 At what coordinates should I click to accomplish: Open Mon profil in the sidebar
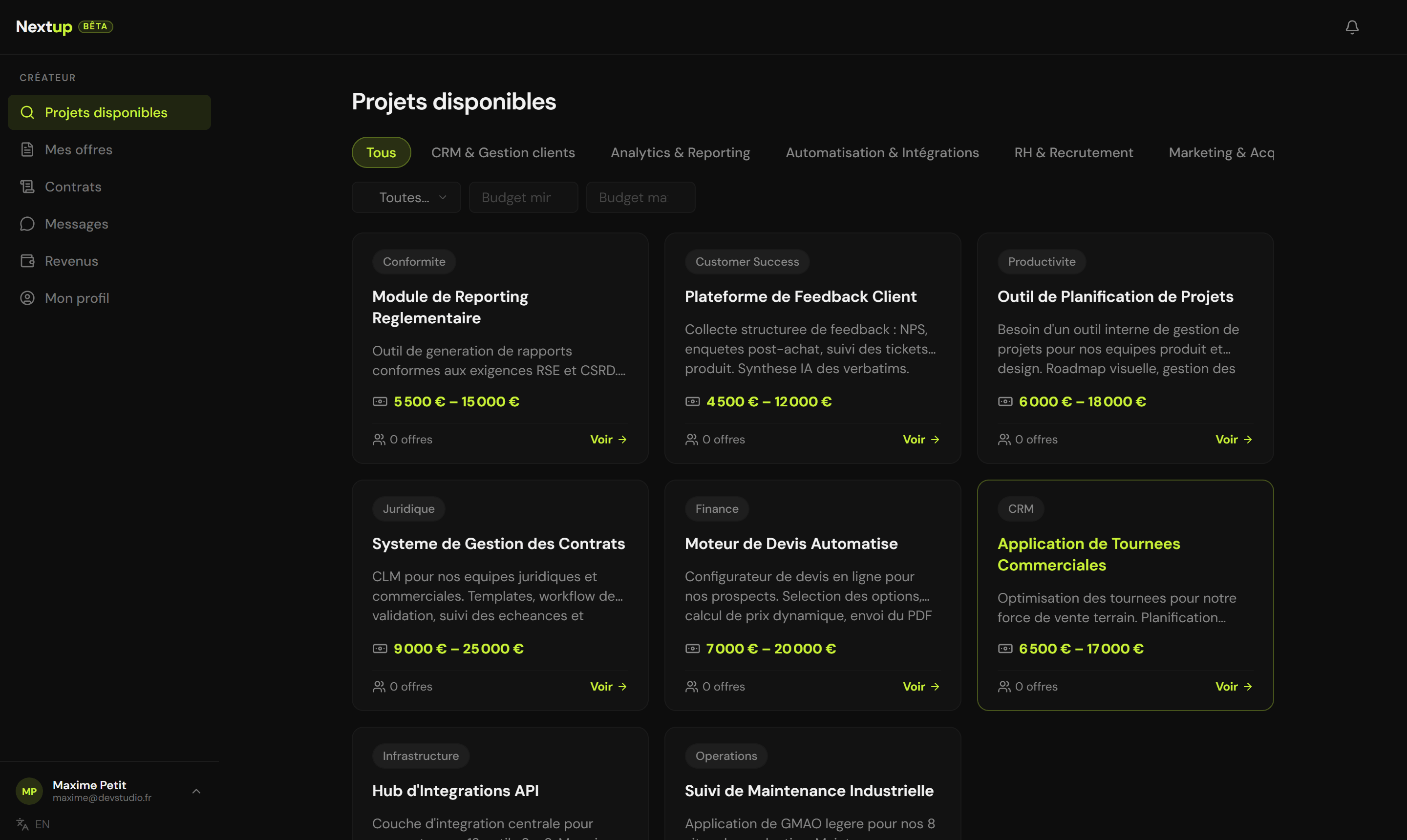[x=109, y=298]
